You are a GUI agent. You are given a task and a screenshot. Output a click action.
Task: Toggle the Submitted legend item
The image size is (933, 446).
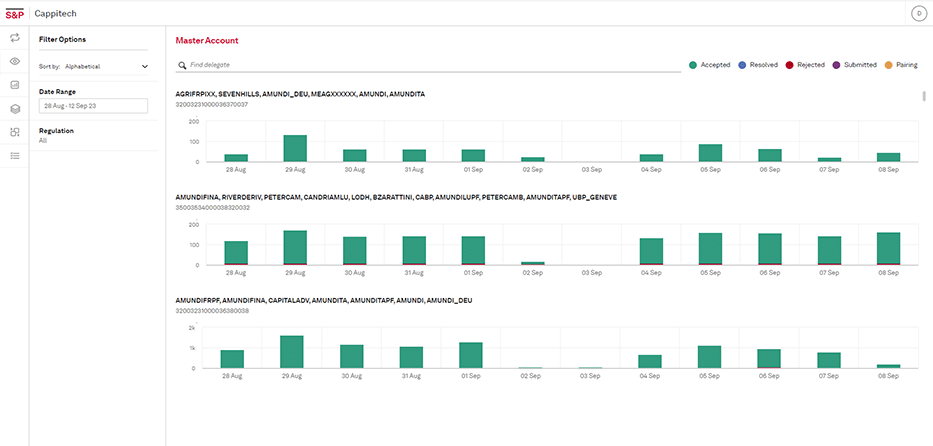pyautogui.click(x=854, y=65)
